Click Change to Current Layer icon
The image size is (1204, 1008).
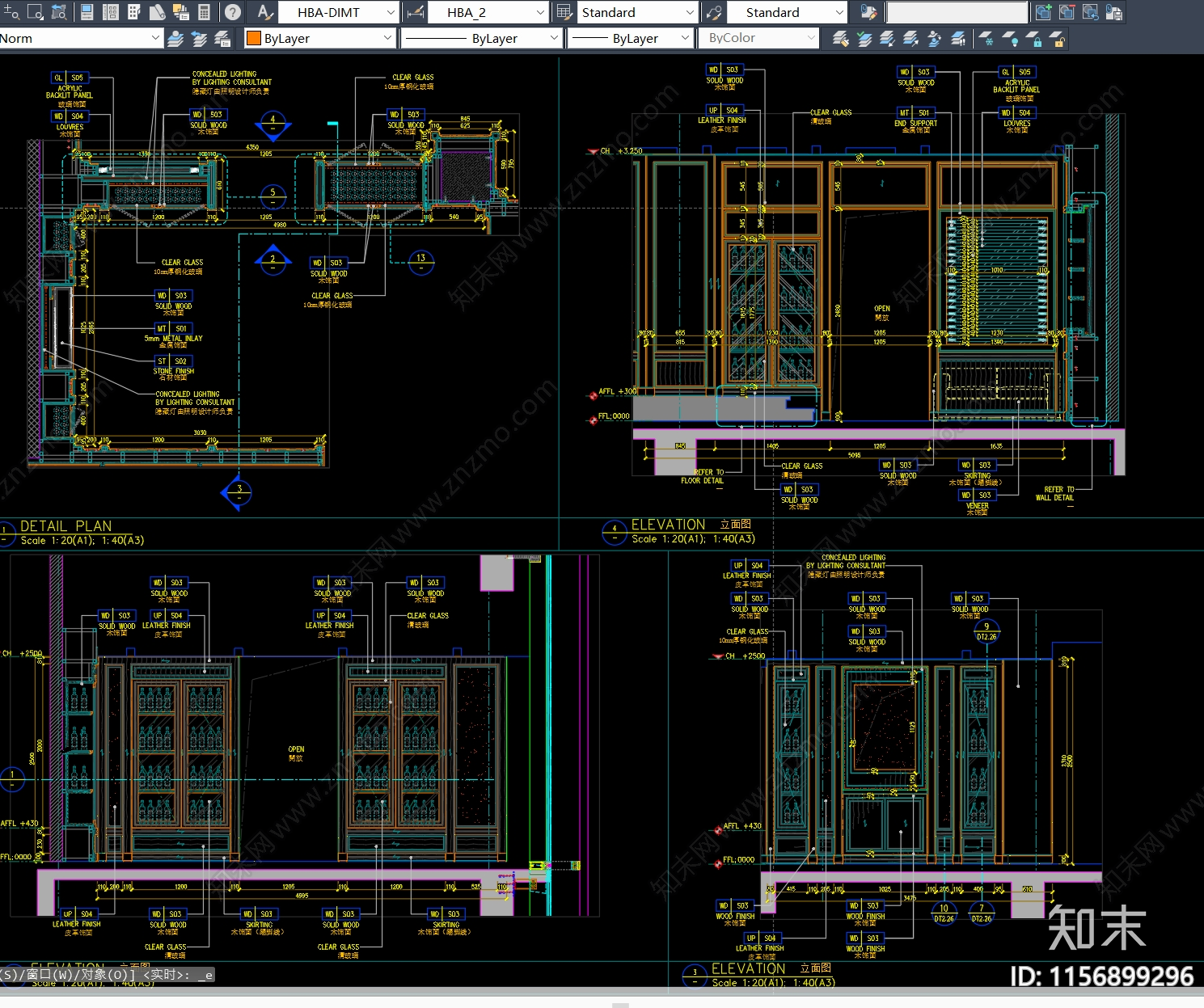click(x=864, y=38)
